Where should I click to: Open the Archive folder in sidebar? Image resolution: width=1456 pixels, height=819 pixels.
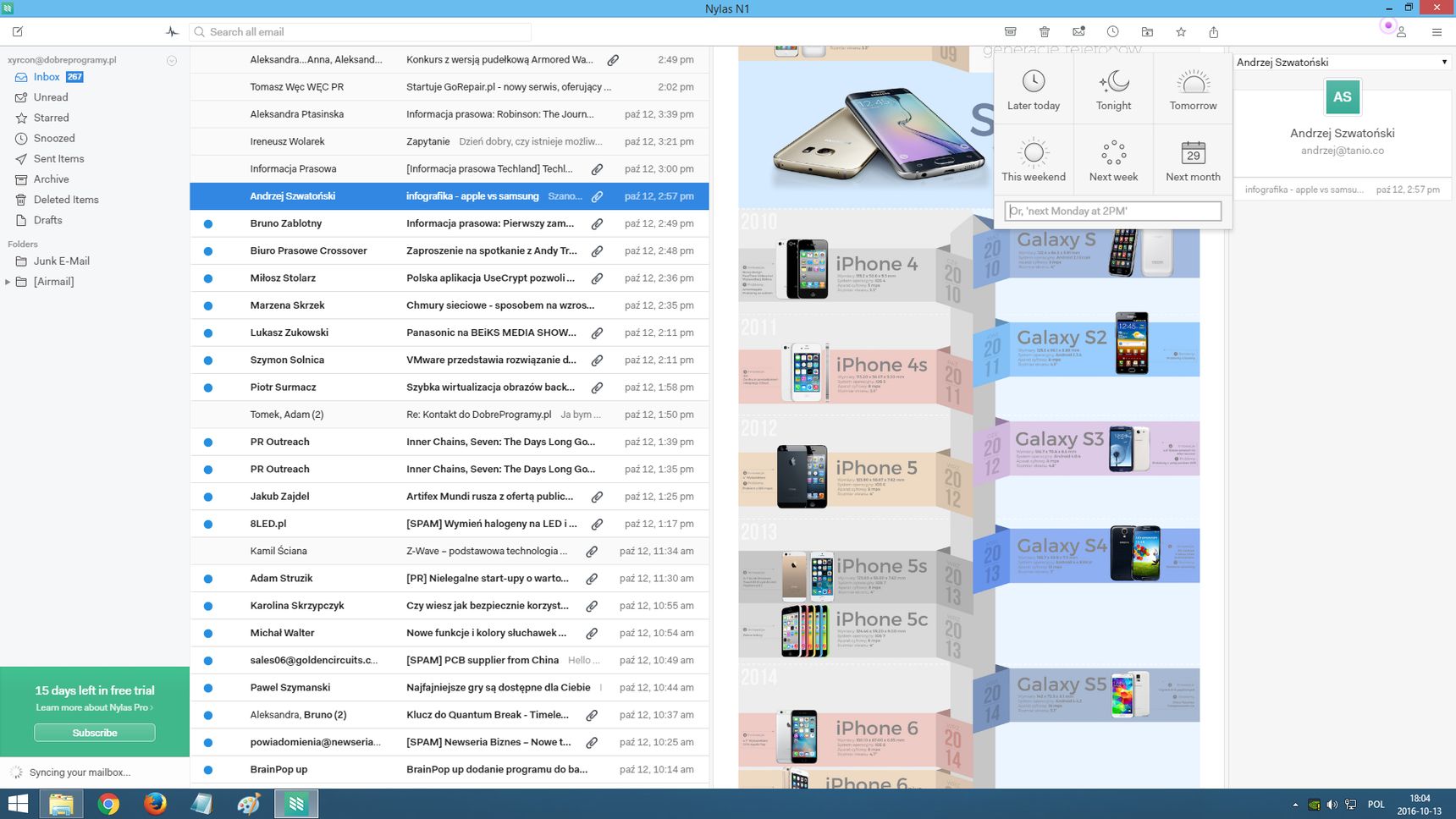click(x=51, y=179)
